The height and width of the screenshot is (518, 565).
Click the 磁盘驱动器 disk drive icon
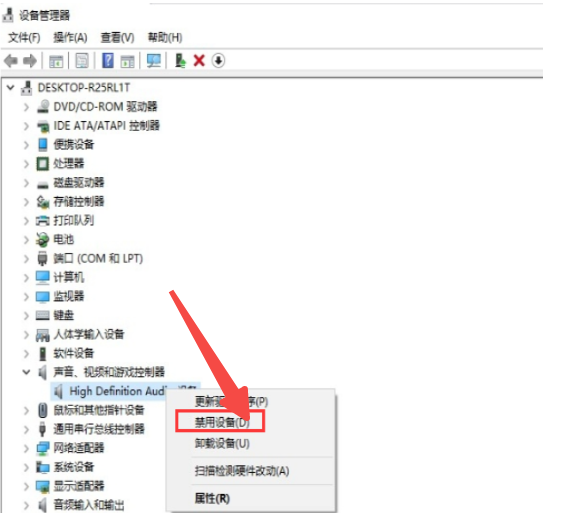coord(43,184)
